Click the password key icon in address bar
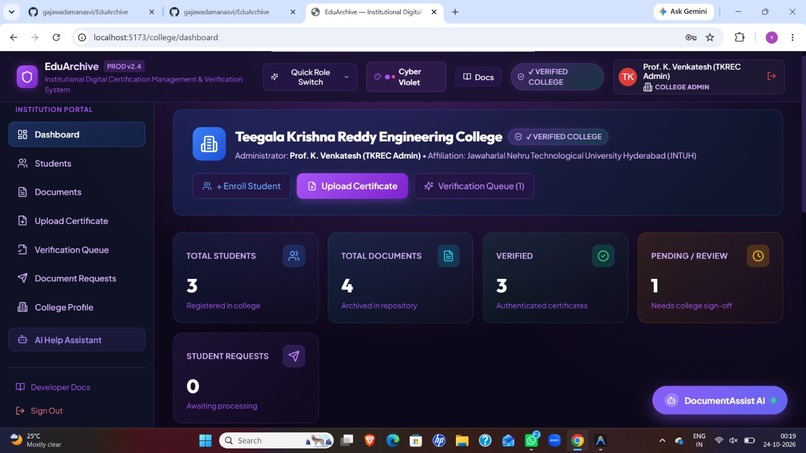 (691, 38)
